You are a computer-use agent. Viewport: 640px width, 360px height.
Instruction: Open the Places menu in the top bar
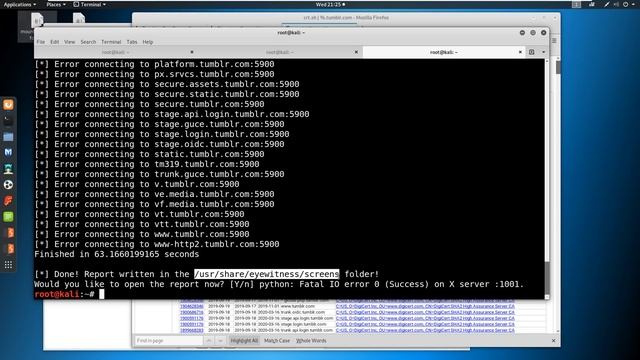pos(56,4)
